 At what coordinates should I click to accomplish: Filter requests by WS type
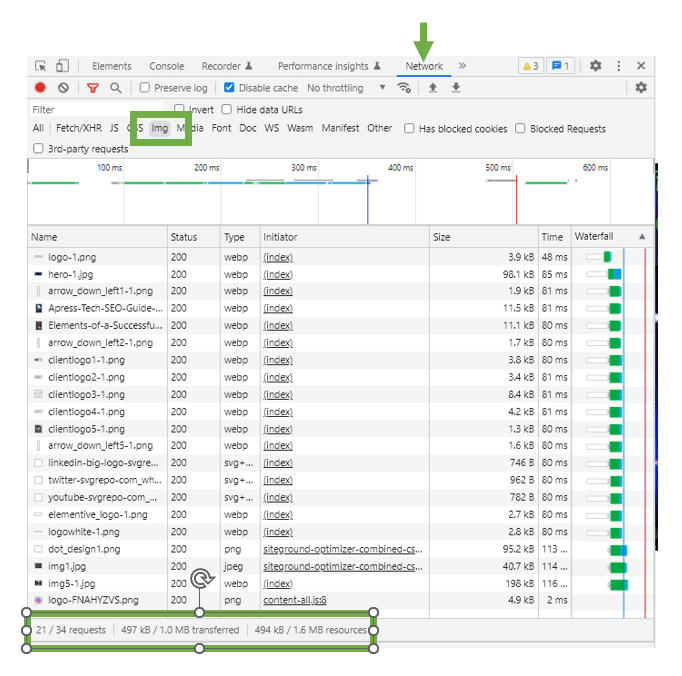[272, 128]
